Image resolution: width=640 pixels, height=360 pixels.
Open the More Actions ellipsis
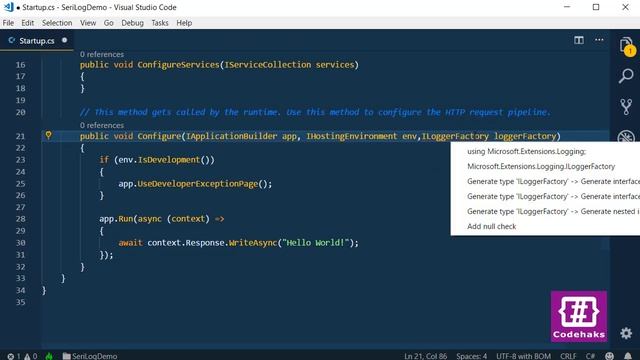pyautogui.click(x=599, y=40)
